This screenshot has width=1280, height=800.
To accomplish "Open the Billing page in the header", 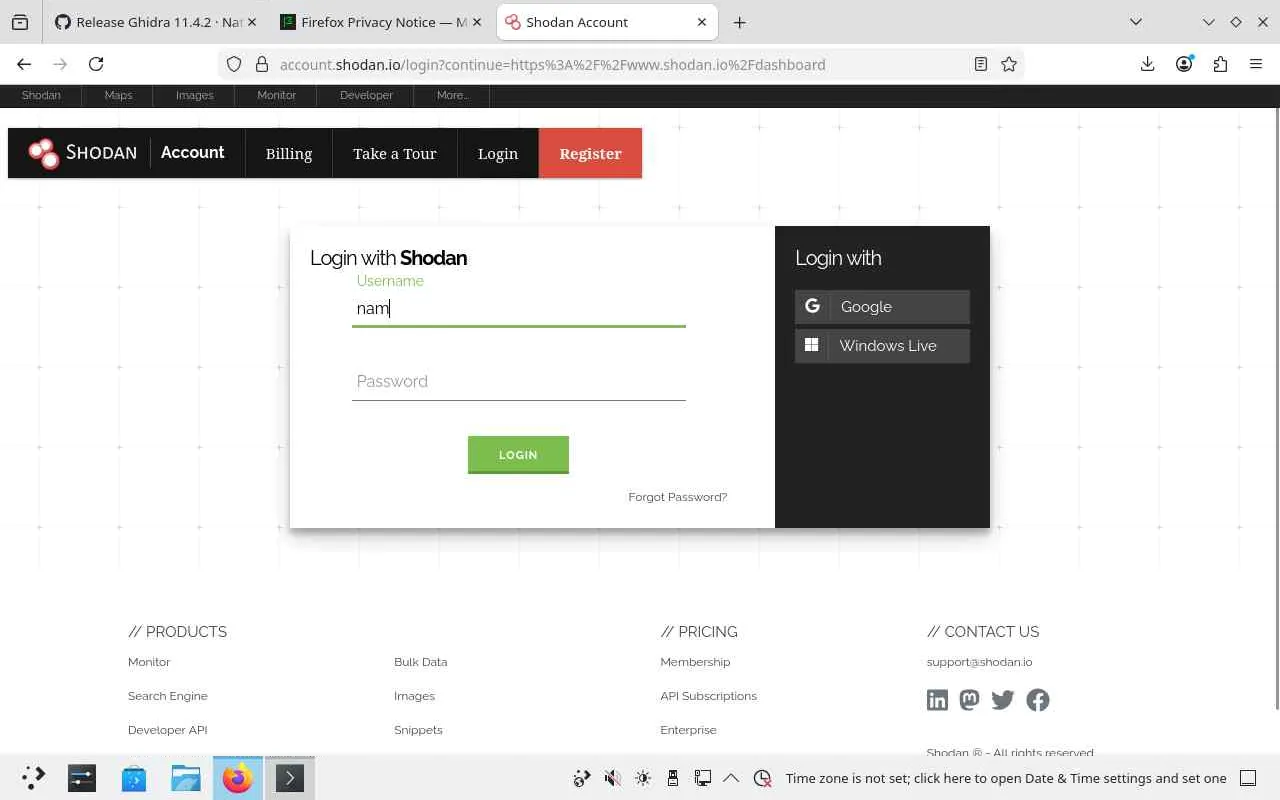I will (289, 153).
